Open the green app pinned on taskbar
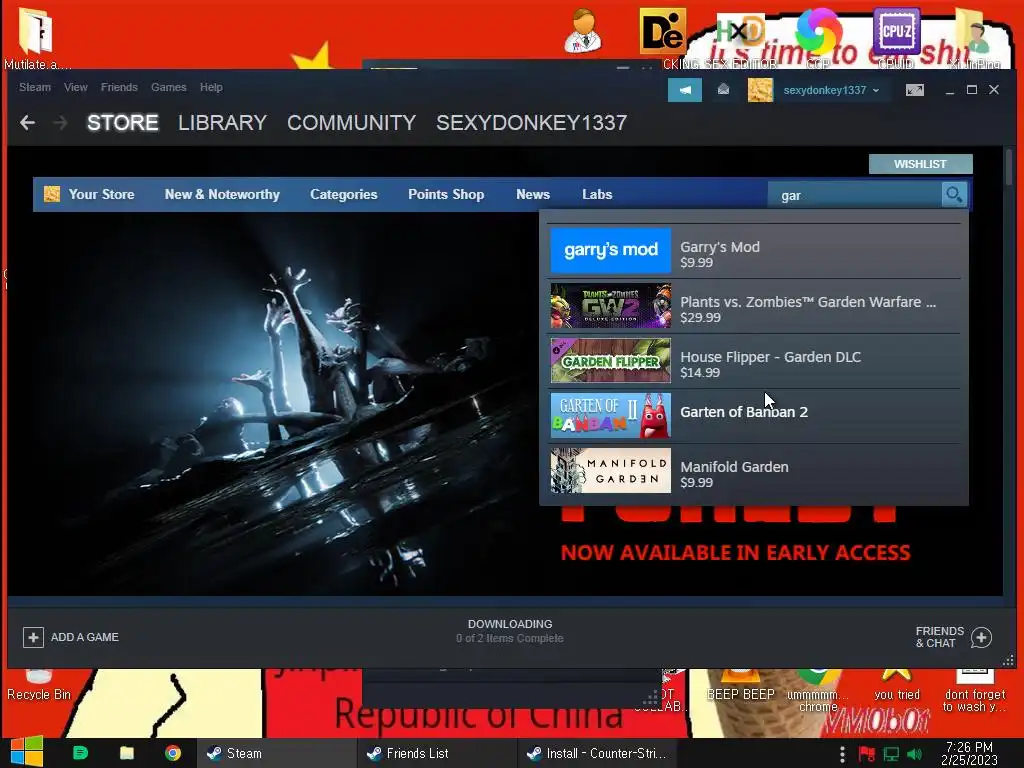Viewport: 1024px width, 768px height. click(x=80, y=753)
